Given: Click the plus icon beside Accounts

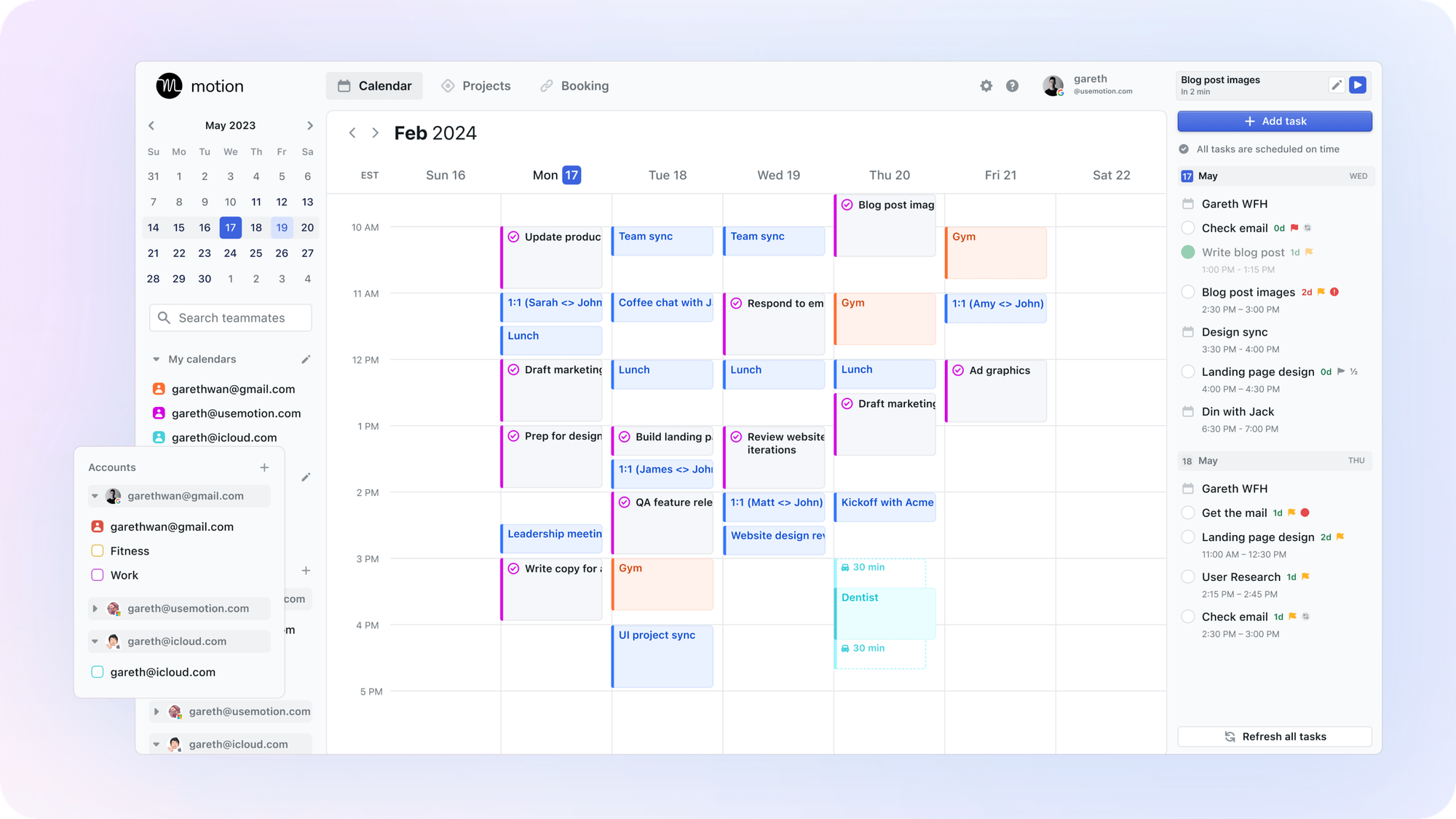Looking at the screenshot, I should pos(264,467).
